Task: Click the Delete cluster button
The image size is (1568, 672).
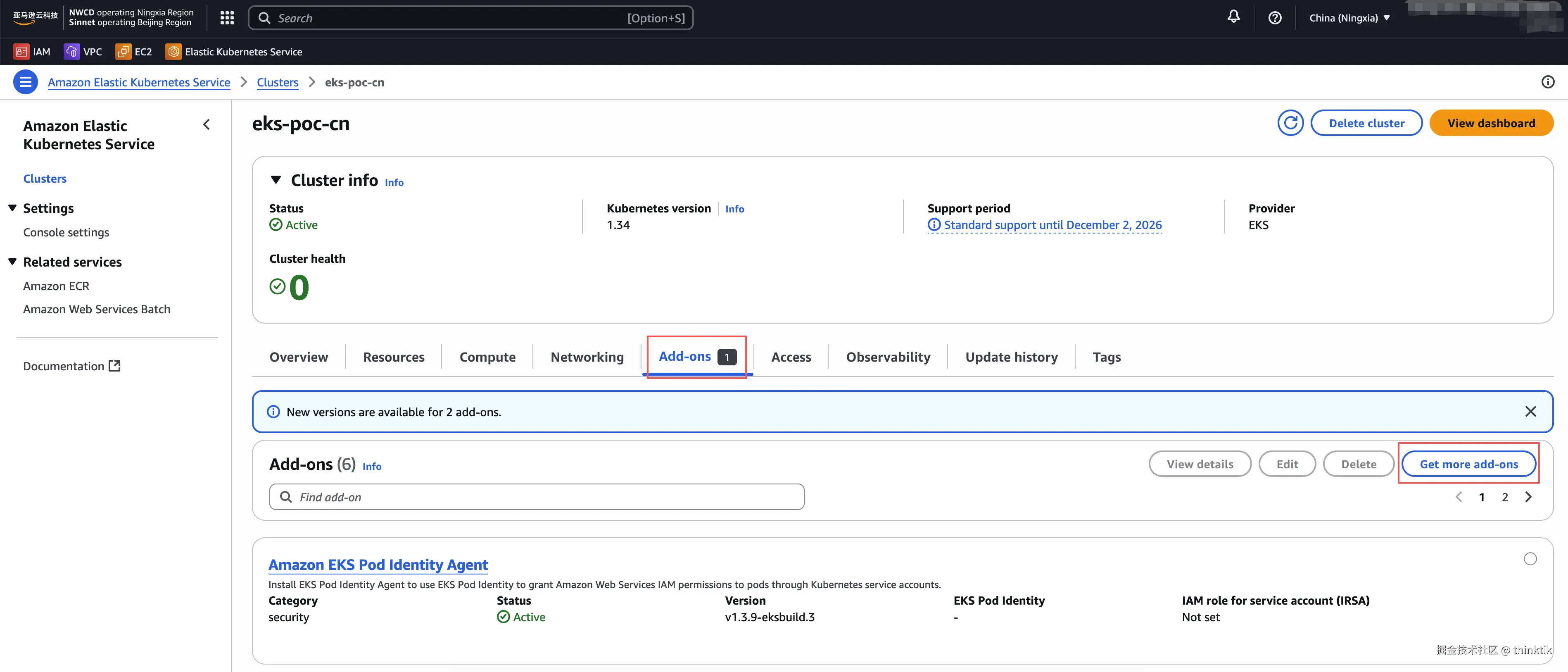Action: (1366, 123)
